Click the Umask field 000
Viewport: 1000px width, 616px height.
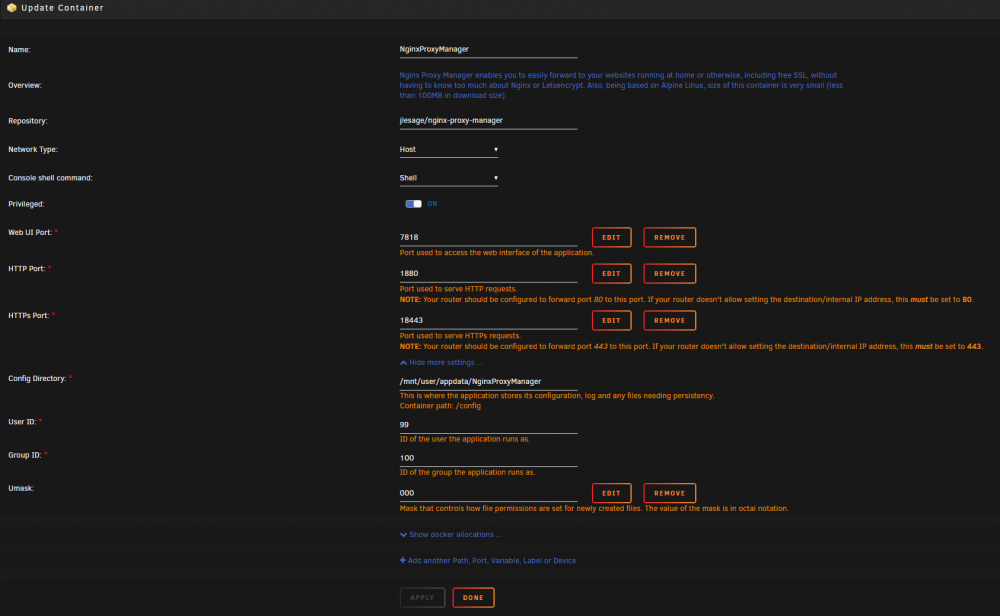(489, 493)
